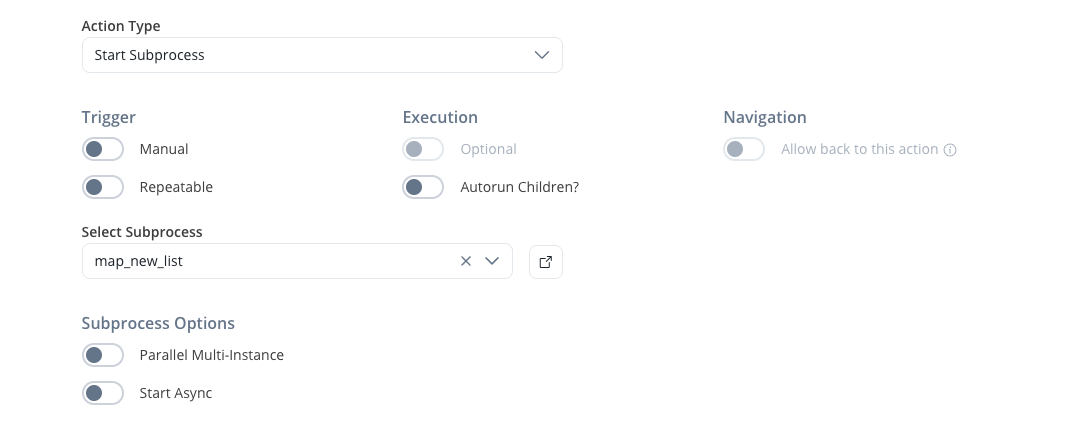Toggle the Autorun Children? switch
The image size is (1092, 440).
click(x=423, y=187)
